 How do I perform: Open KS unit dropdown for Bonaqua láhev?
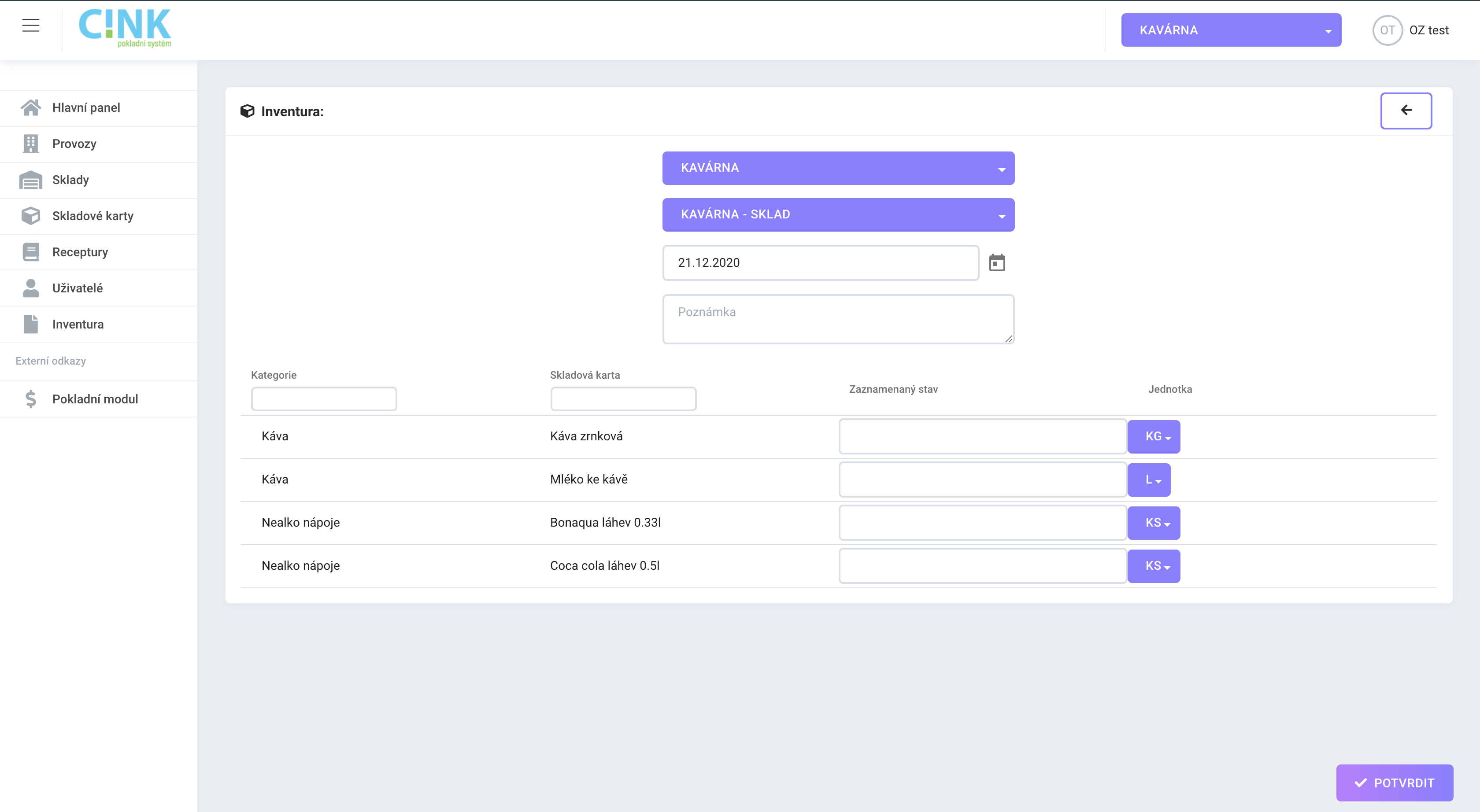1154,523
